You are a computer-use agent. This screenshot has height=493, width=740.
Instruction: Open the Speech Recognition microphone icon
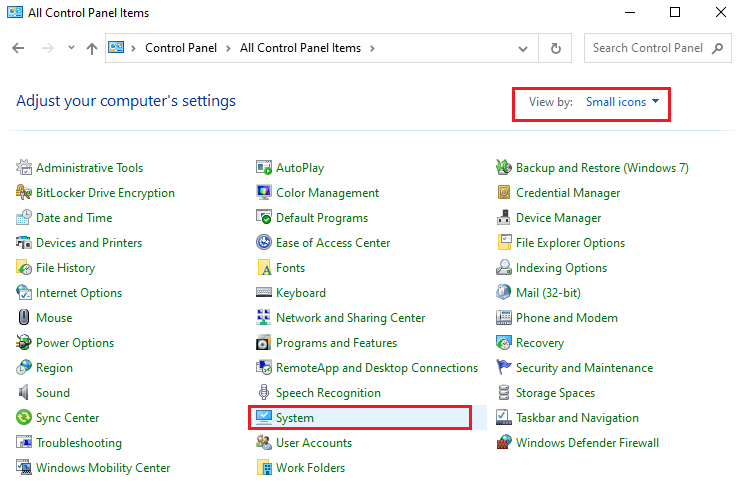pyautogui.click(x=264, y=393)
